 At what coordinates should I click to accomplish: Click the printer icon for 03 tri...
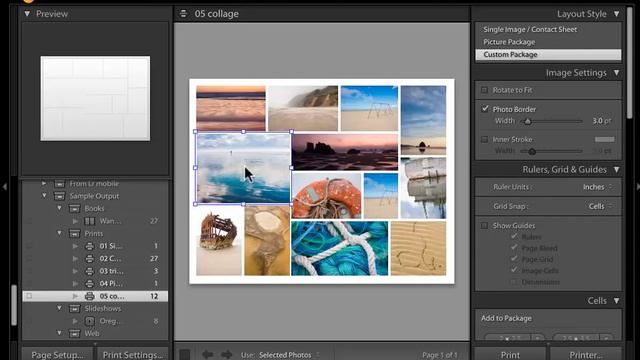[x=89, y=271]
